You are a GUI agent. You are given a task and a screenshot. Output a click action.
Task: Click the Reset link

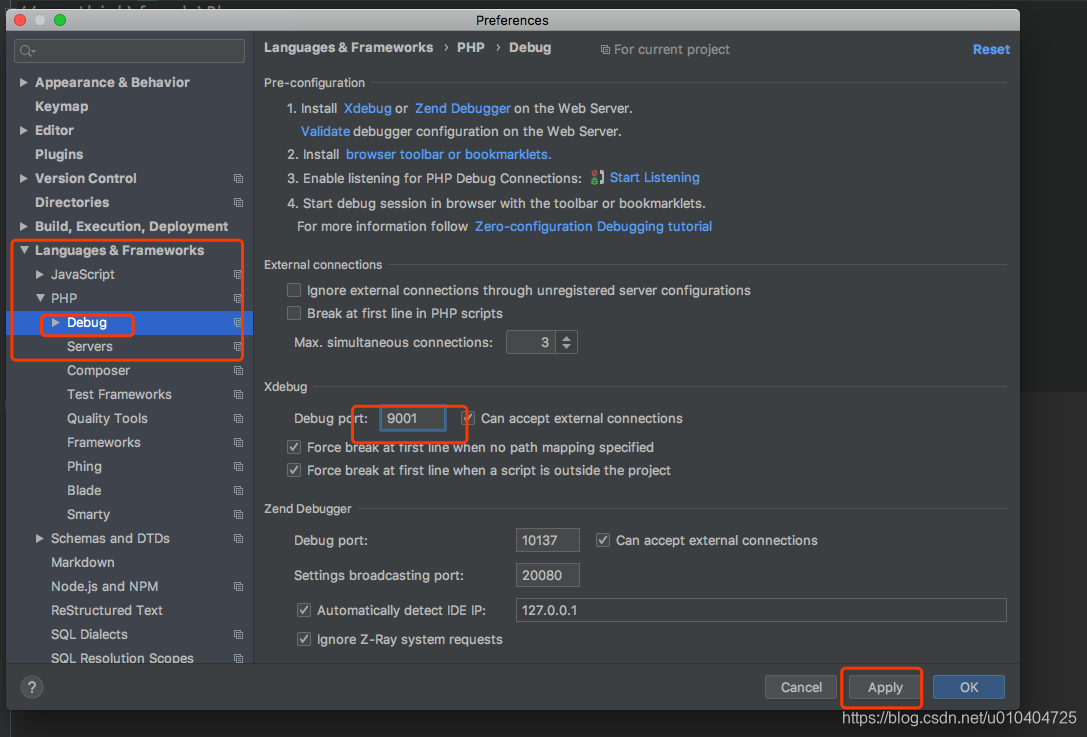pyautogui.click(x=991, y=50)
